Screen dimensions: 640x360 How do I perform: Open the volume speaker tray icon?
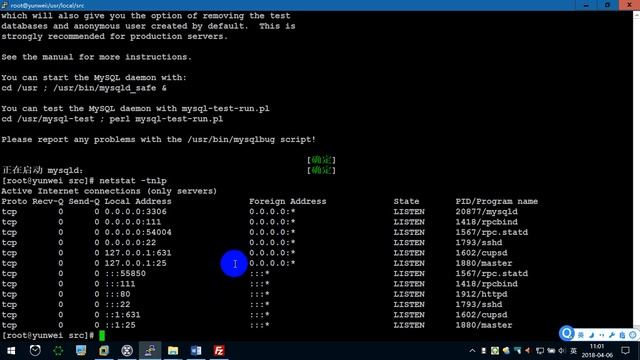(x=562, y=351)
